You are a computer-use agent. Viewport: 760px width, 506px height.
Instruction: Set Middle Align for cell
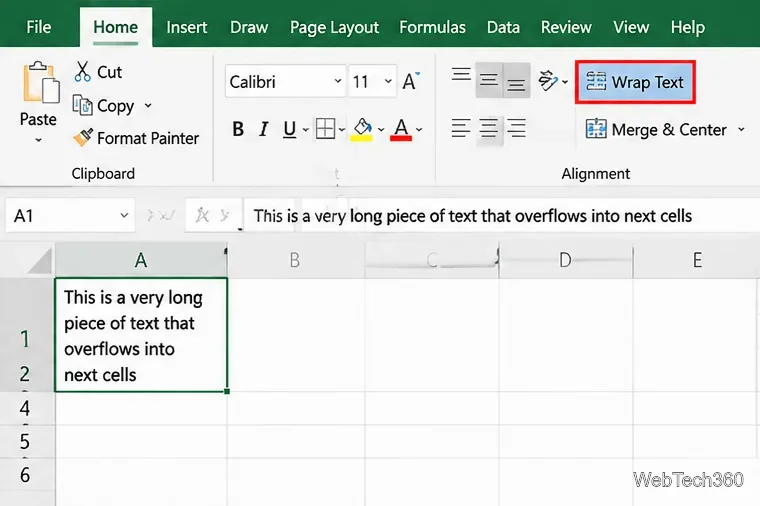click(x=489, y=79)
